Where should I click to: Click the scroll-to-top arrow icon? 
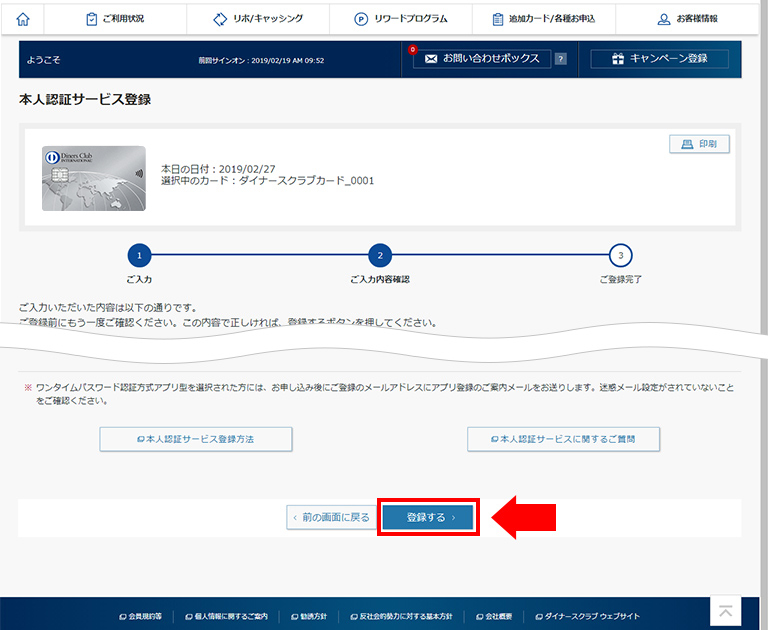click(725, 611)
